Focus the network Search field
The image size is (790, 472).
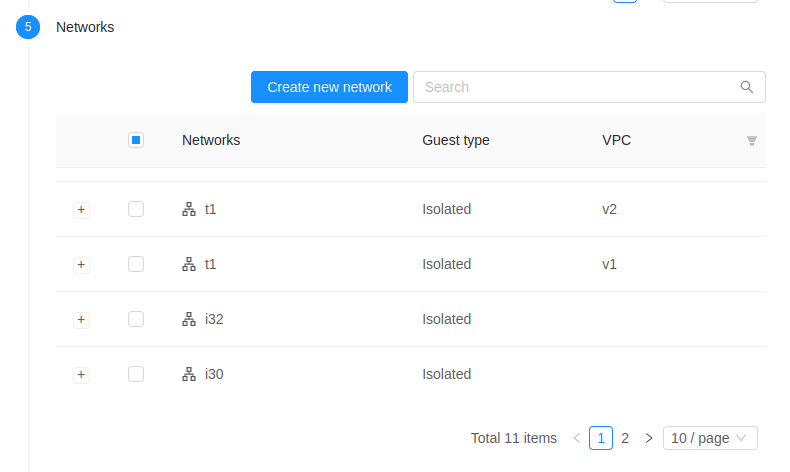pyautogui.click(x=578, y=87)
